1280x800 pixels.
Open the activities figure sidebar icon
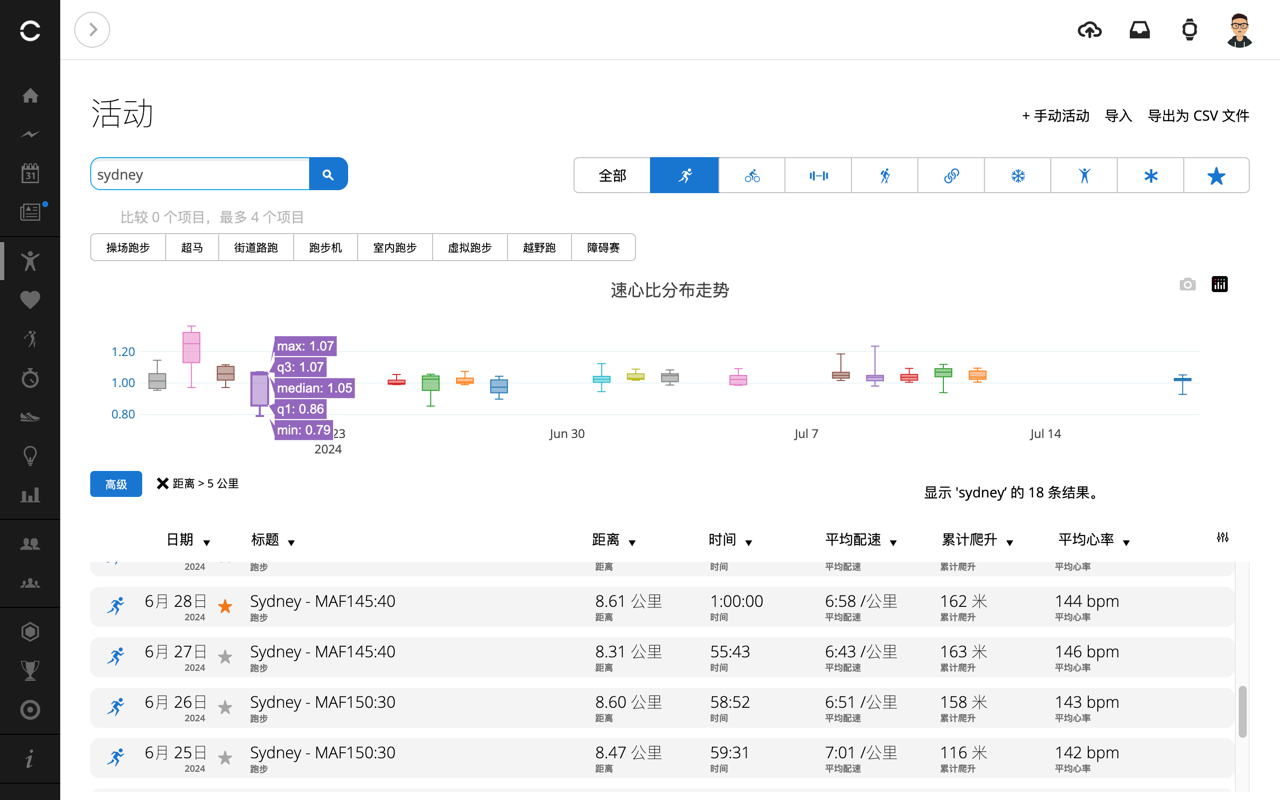tap(30, 261)
